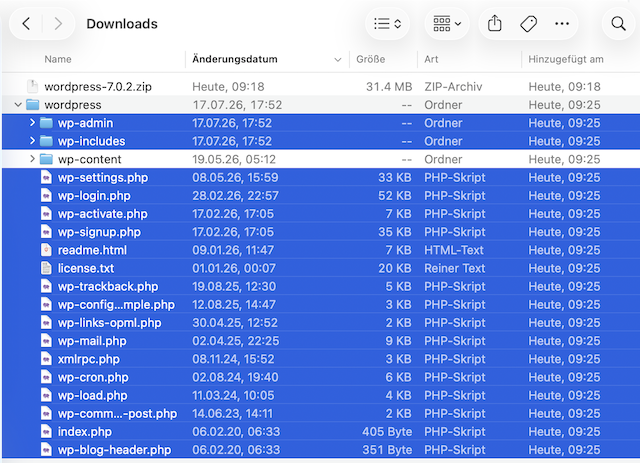640x463 pixels.
Task: Click the license.txt file icon
Action: (x=47, y=268)
